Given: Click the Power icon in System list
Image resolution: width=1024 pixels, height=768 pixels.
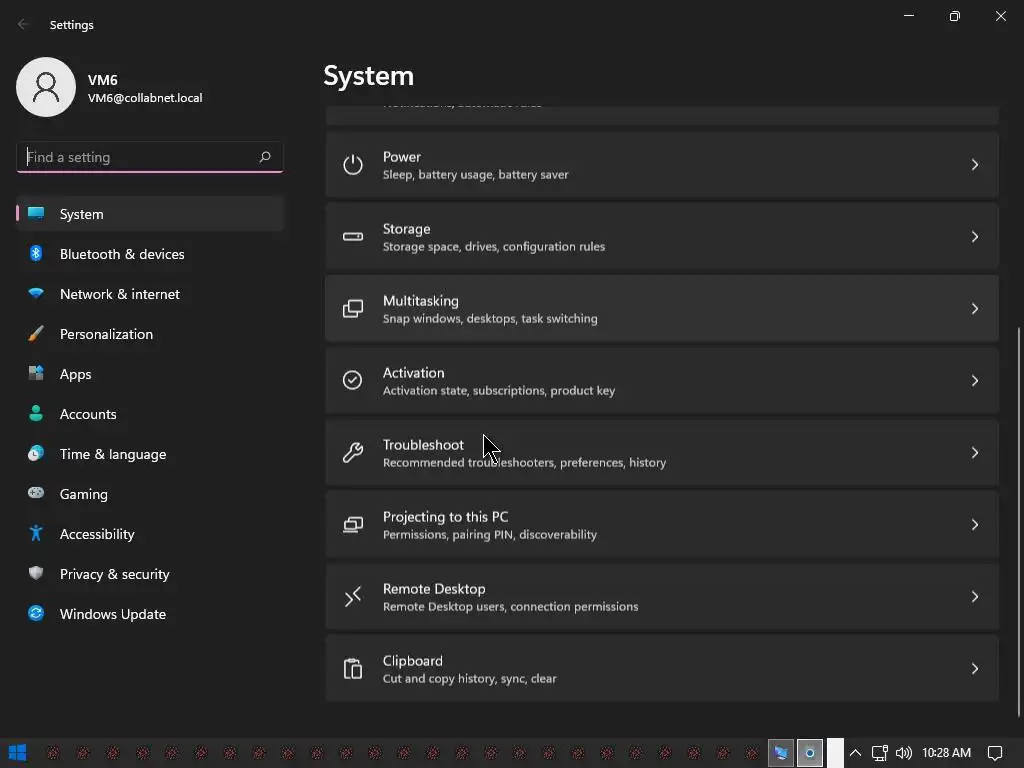Looking at the screenshot, I should click(x=353, y=165).
